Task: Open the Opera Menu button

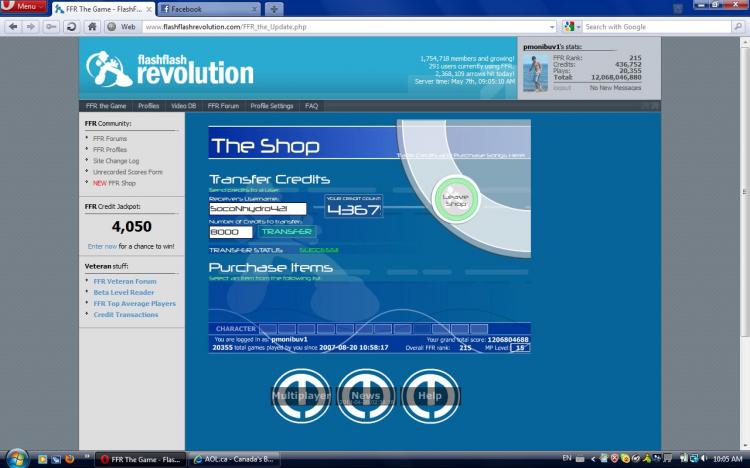Action: click(x=24, y=6)
